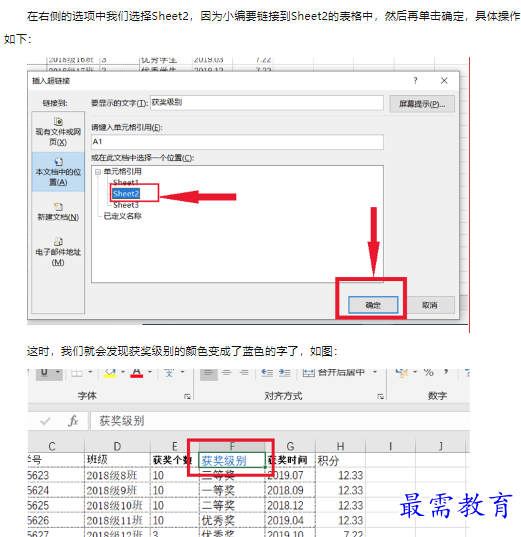Click the cell 2018级10班

pyautogui.click(x=117, y=505)
